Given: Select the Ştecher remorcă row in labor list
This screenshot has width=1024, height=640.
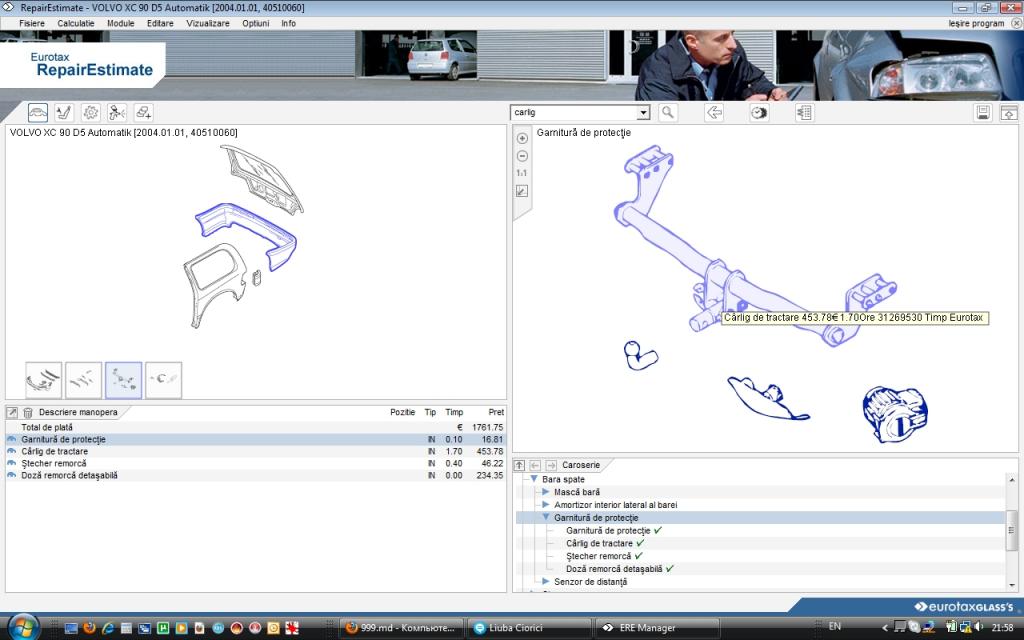Looking at the screenshot, I should [255, 463].
